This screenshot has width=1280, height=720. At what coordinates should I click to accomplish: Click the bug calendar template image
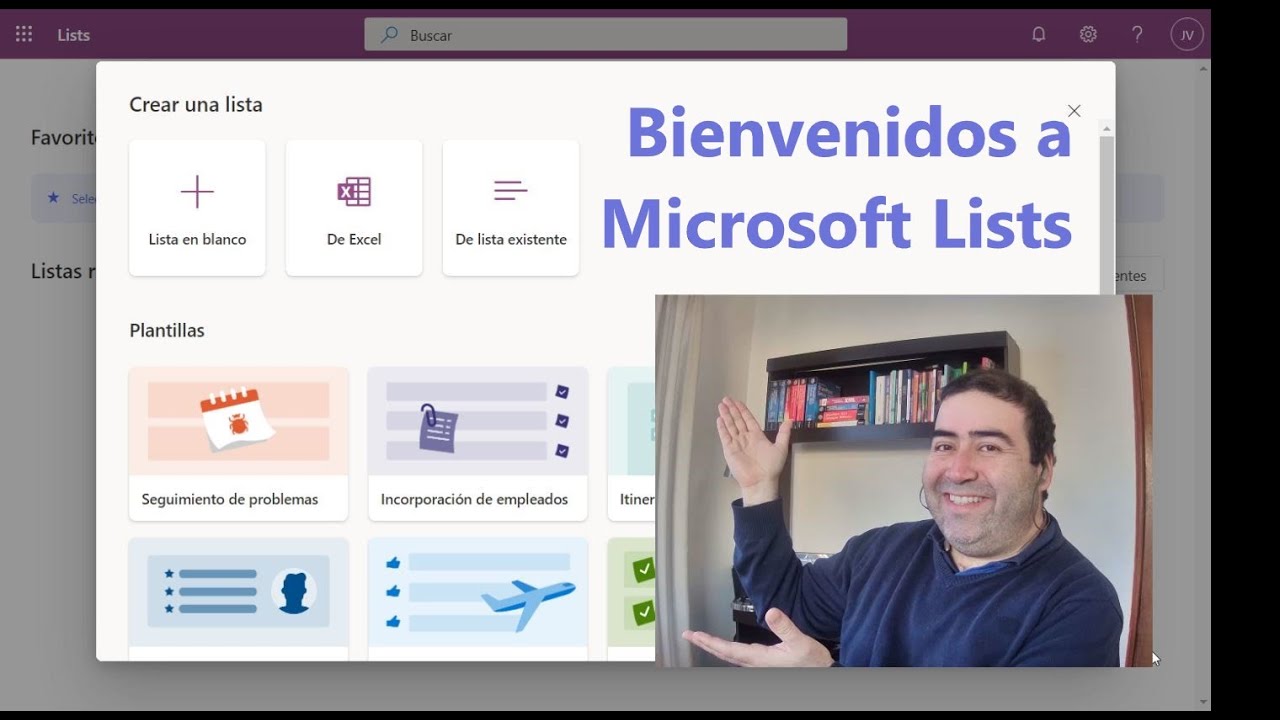click(239, 421)
